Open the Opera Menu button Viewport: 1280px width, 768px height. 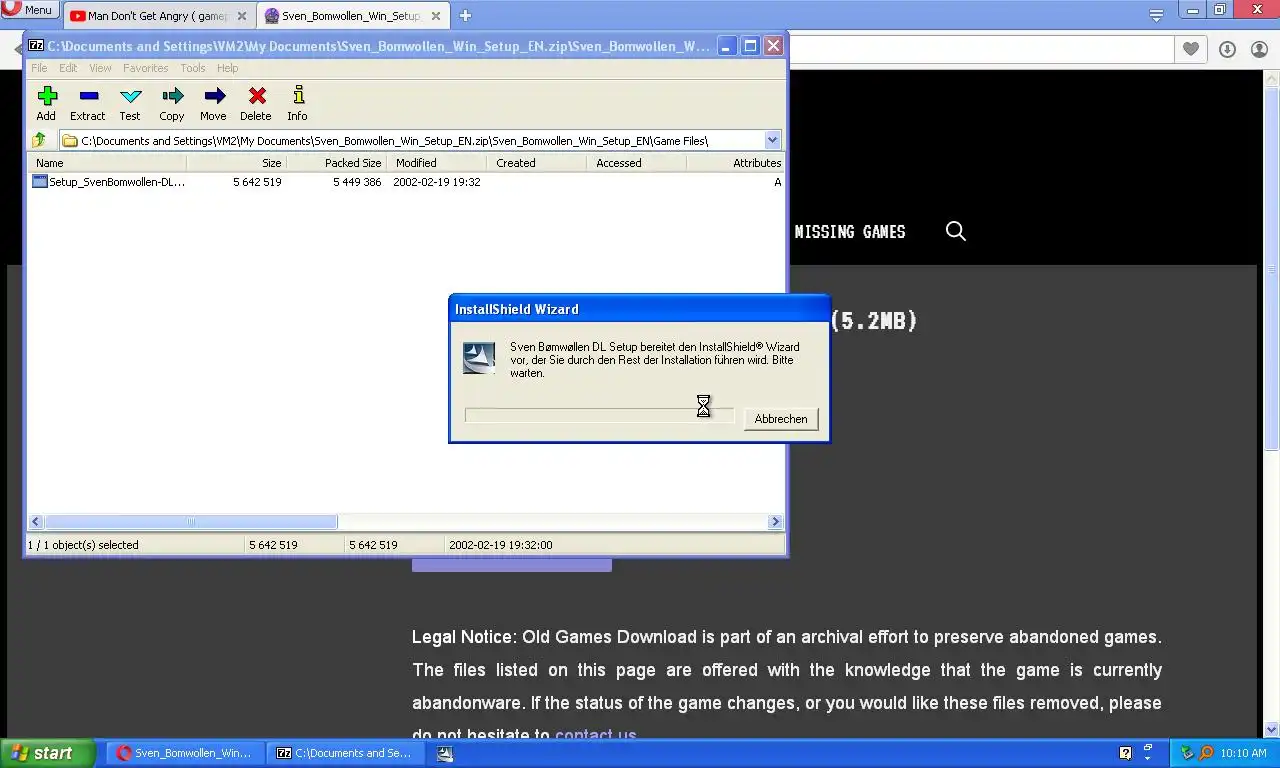[29, 10]
